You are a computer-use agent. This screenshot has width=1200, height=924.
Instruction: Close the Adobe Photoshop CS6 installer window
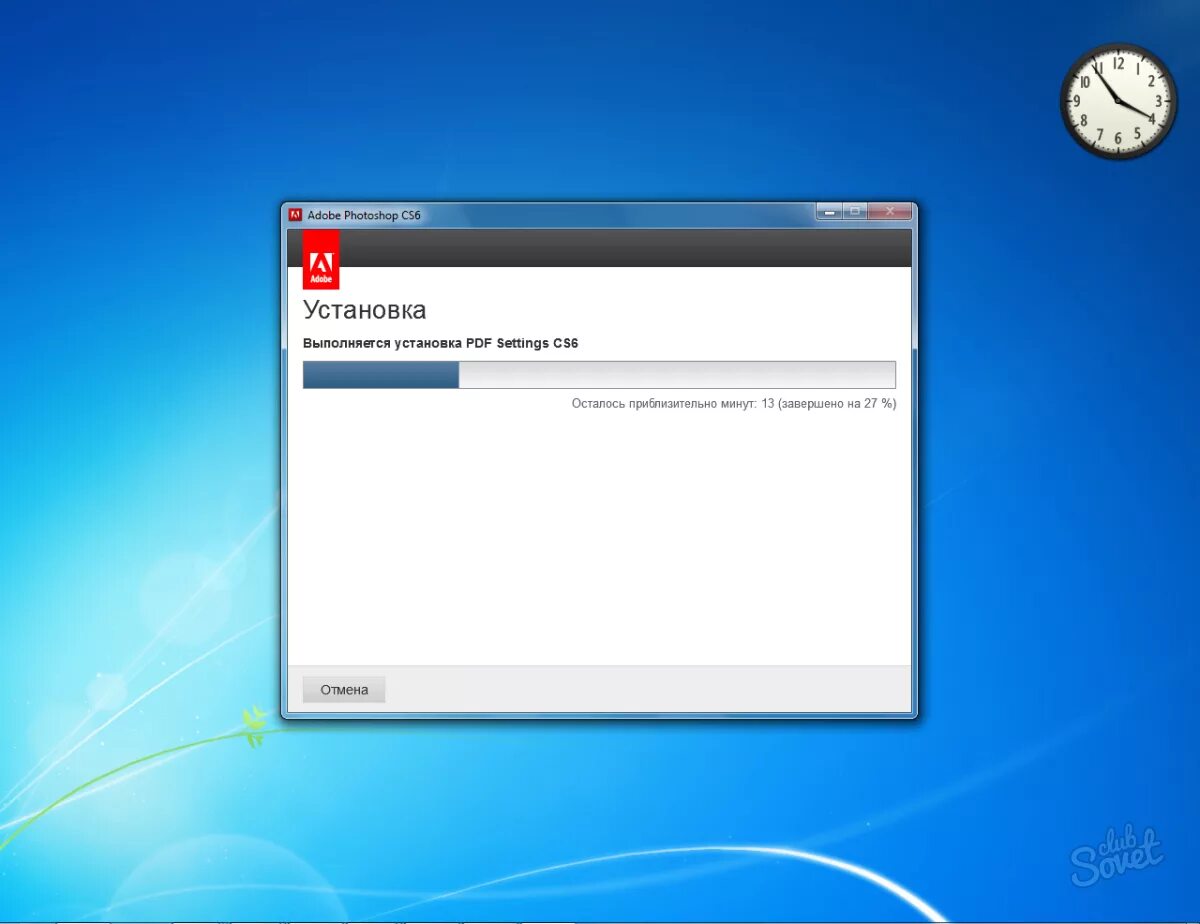889,211
